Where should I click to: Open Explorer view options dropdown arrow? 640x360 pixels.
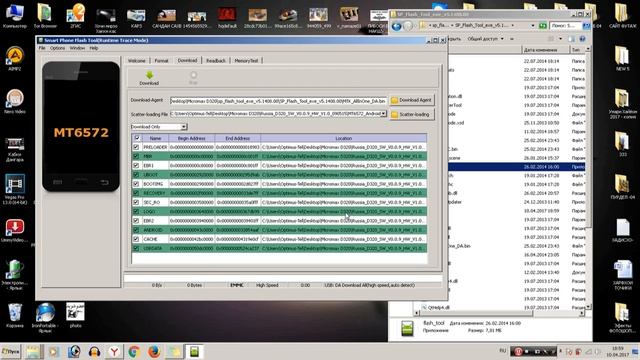pos(560,39)
